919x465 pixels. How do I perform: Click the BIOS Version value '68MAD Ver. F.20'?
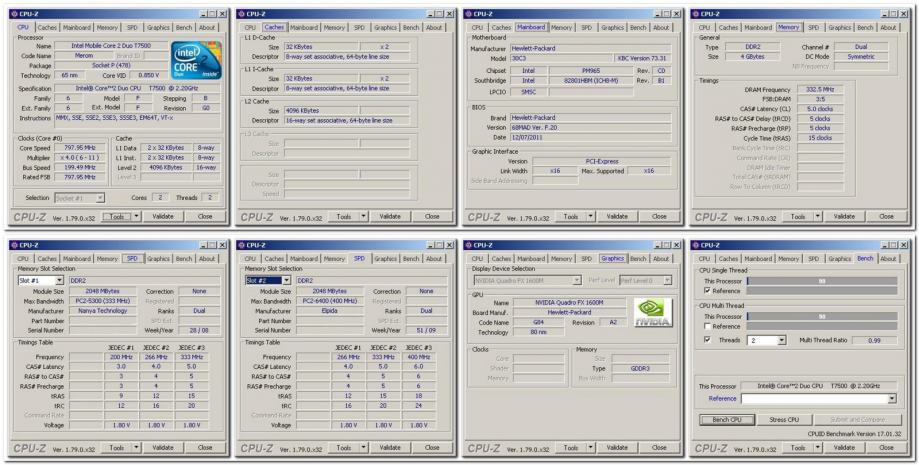coord(590,127)
